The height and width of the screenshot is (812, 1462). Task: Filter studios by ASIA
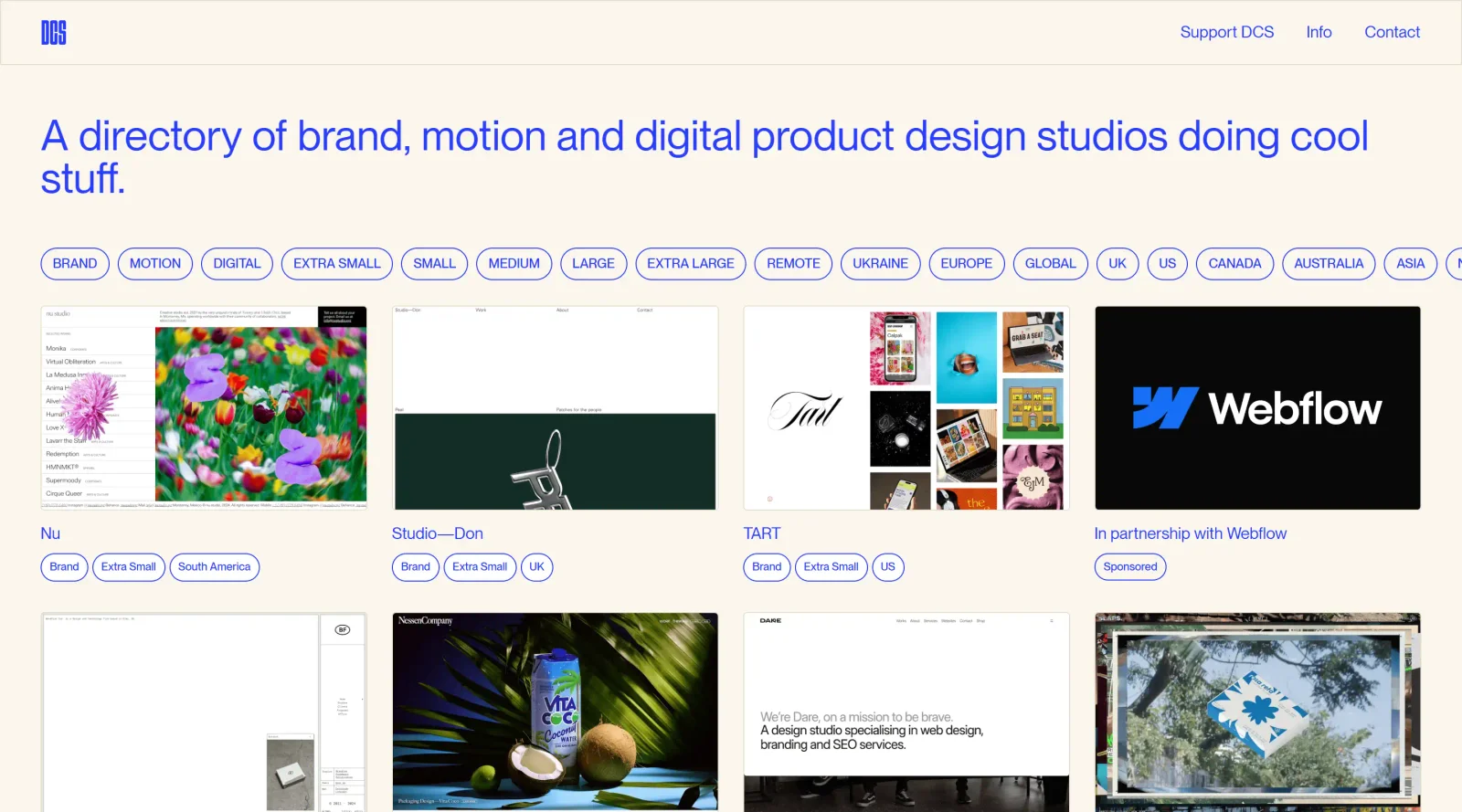1410,263
